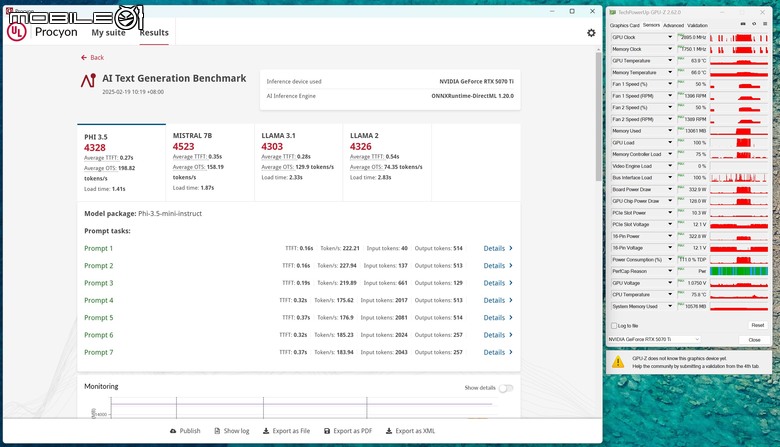Viewport: 780px width, 447px height.
Task: Click the GPU-Z warning triangle icon
Action: [x=618, y=362]
